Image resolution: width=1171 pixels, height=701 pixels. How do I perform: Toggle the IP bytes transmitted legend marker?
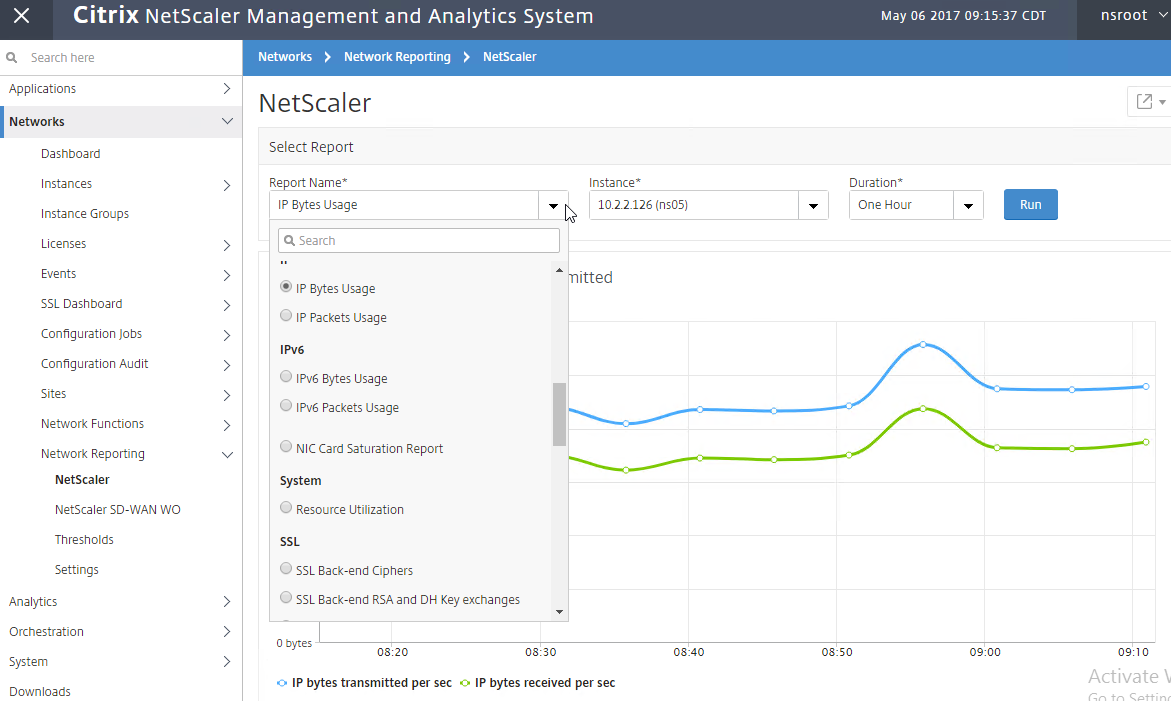282,683
